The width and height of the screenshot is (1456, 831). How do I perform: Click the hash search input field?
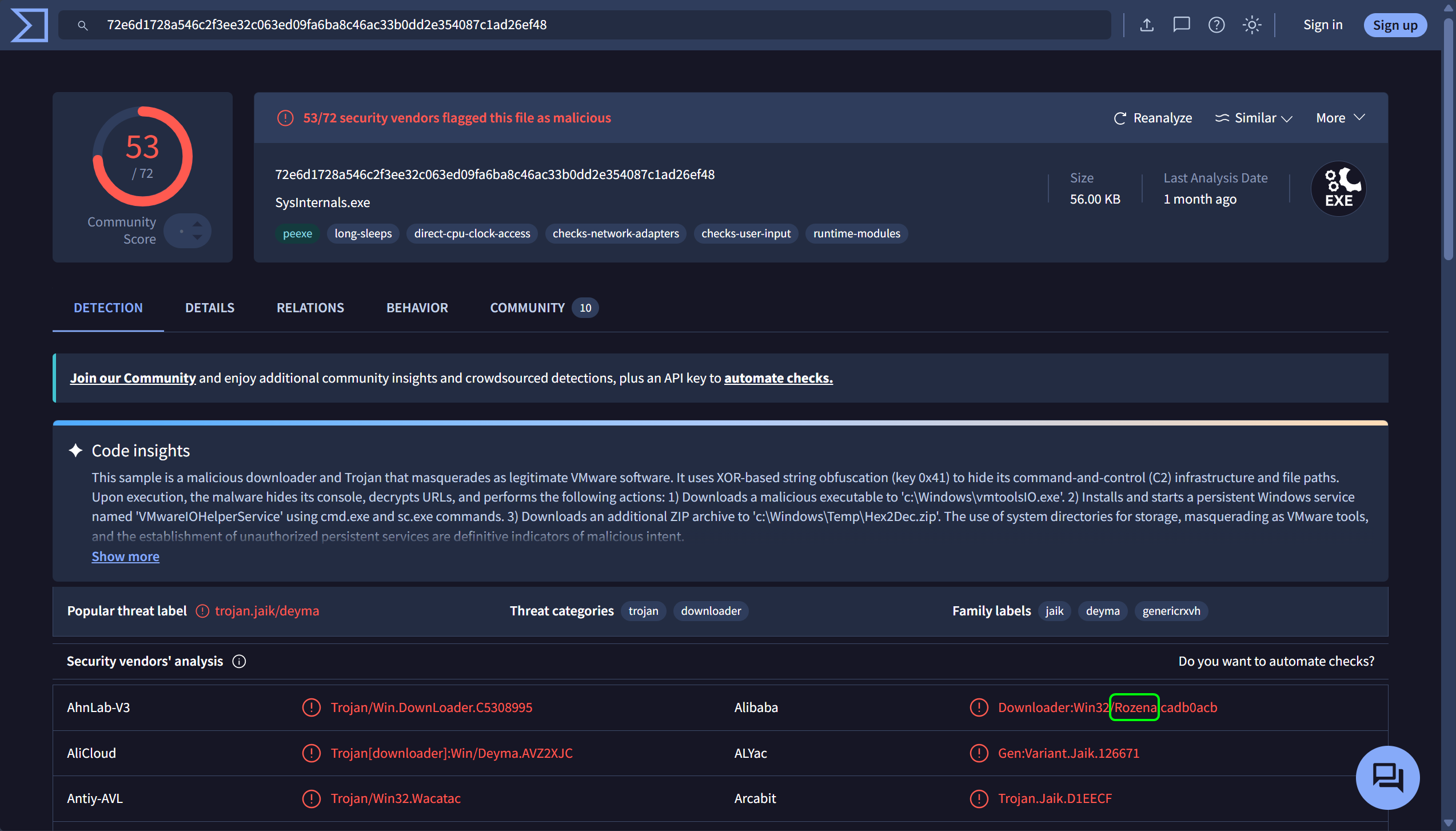click(x=585, y=25)
